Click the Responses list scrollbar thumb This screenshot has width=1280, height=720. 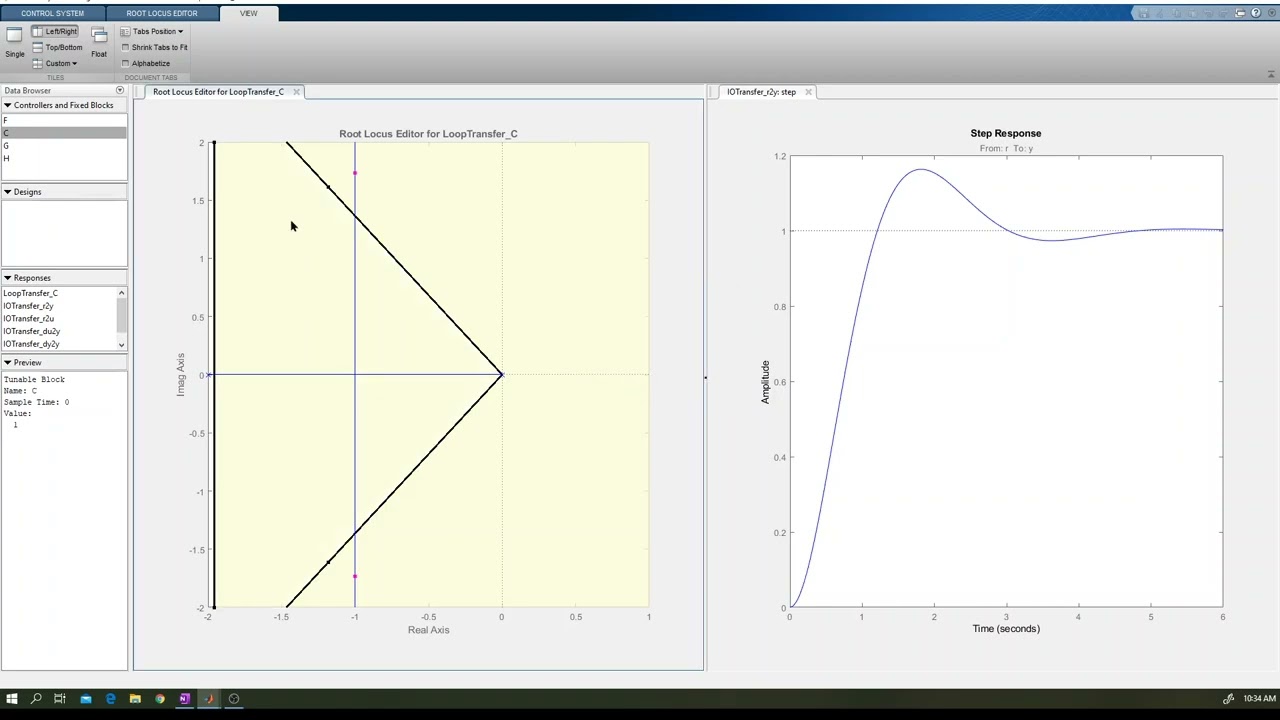coord(122,315)
